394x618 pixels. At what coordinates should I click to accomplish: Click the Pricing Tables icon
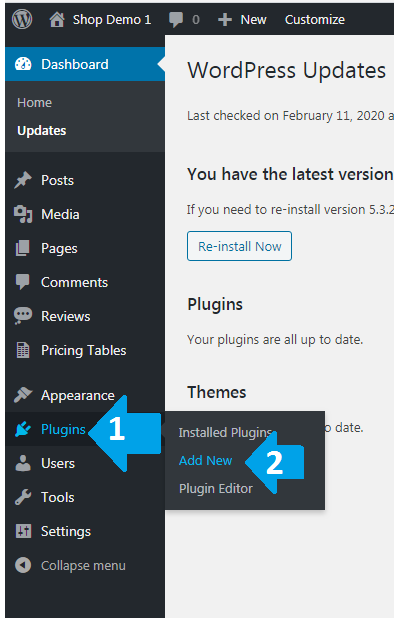point(23,350)
